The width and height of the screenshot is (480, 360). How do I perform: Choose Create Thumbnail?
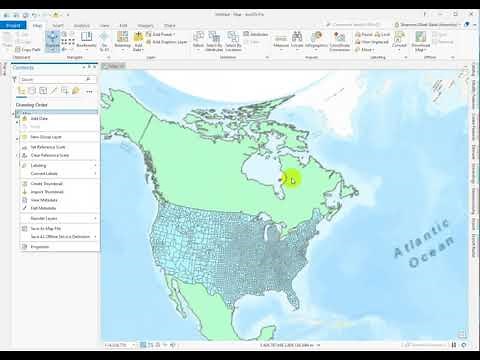(x=59, y=184)
